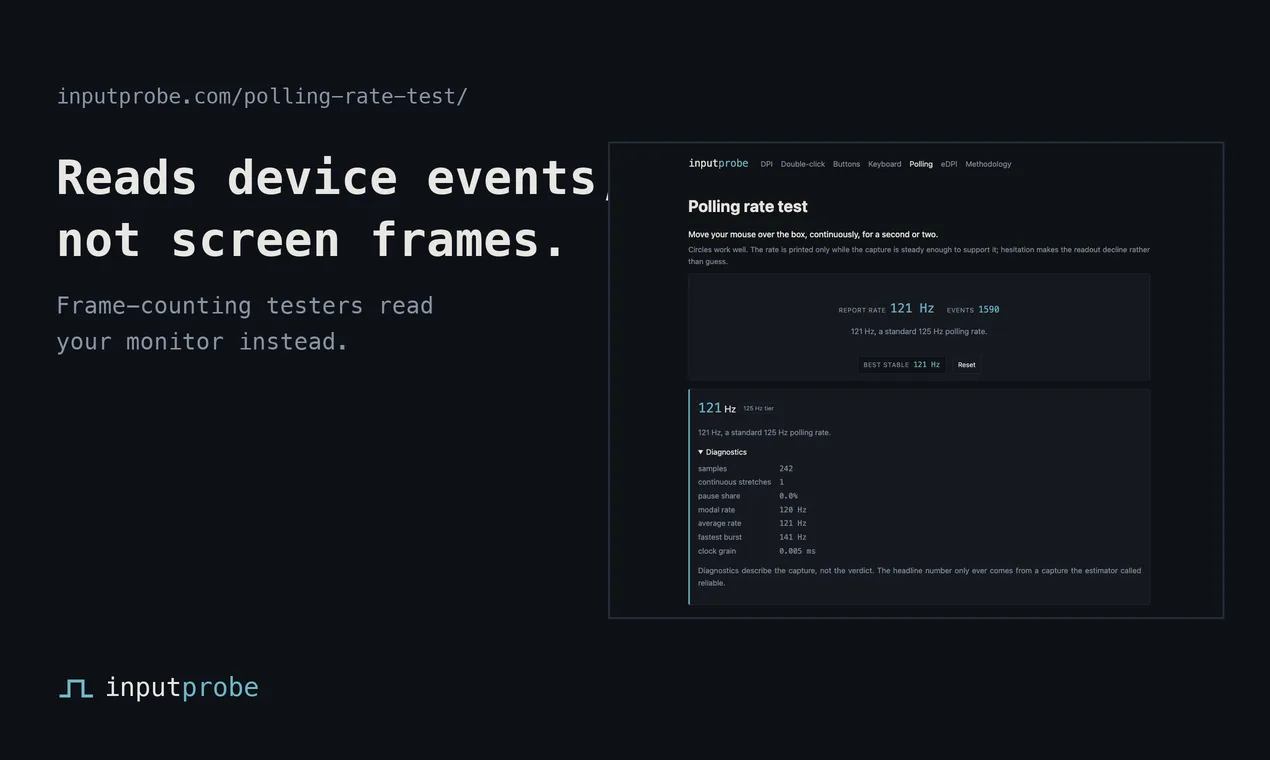Select the samples value 242

[x=786, y=469]
